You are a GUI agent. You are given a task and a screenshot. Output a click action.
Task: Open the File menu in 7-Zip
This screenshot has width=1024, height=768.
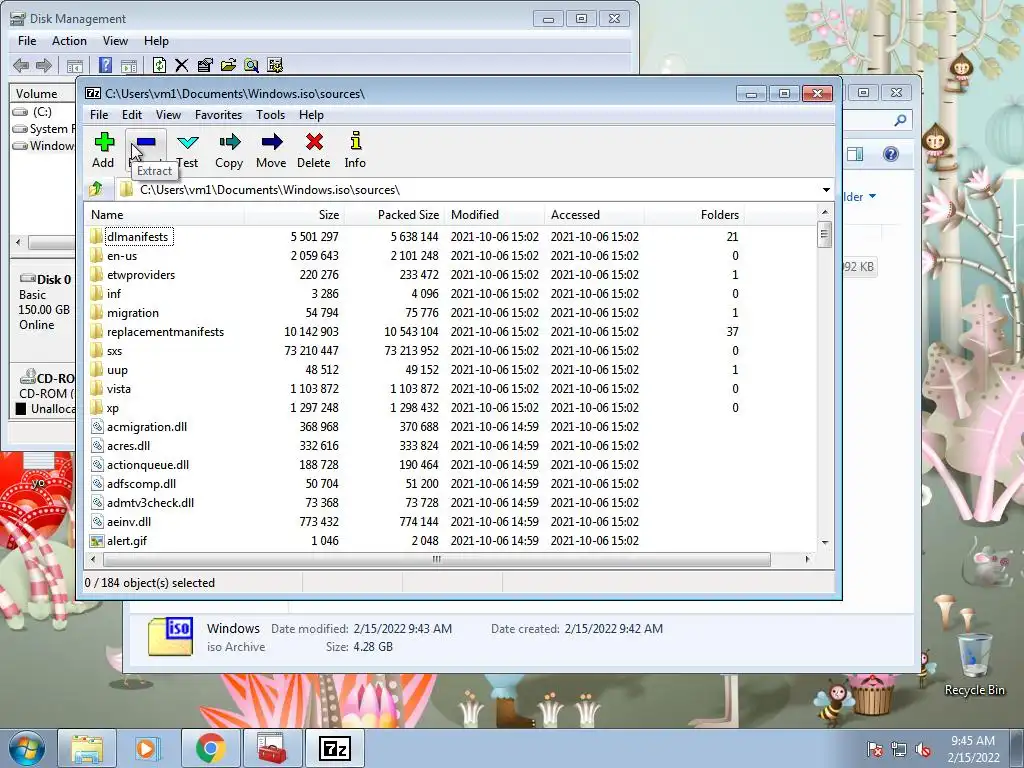point(99,115)
